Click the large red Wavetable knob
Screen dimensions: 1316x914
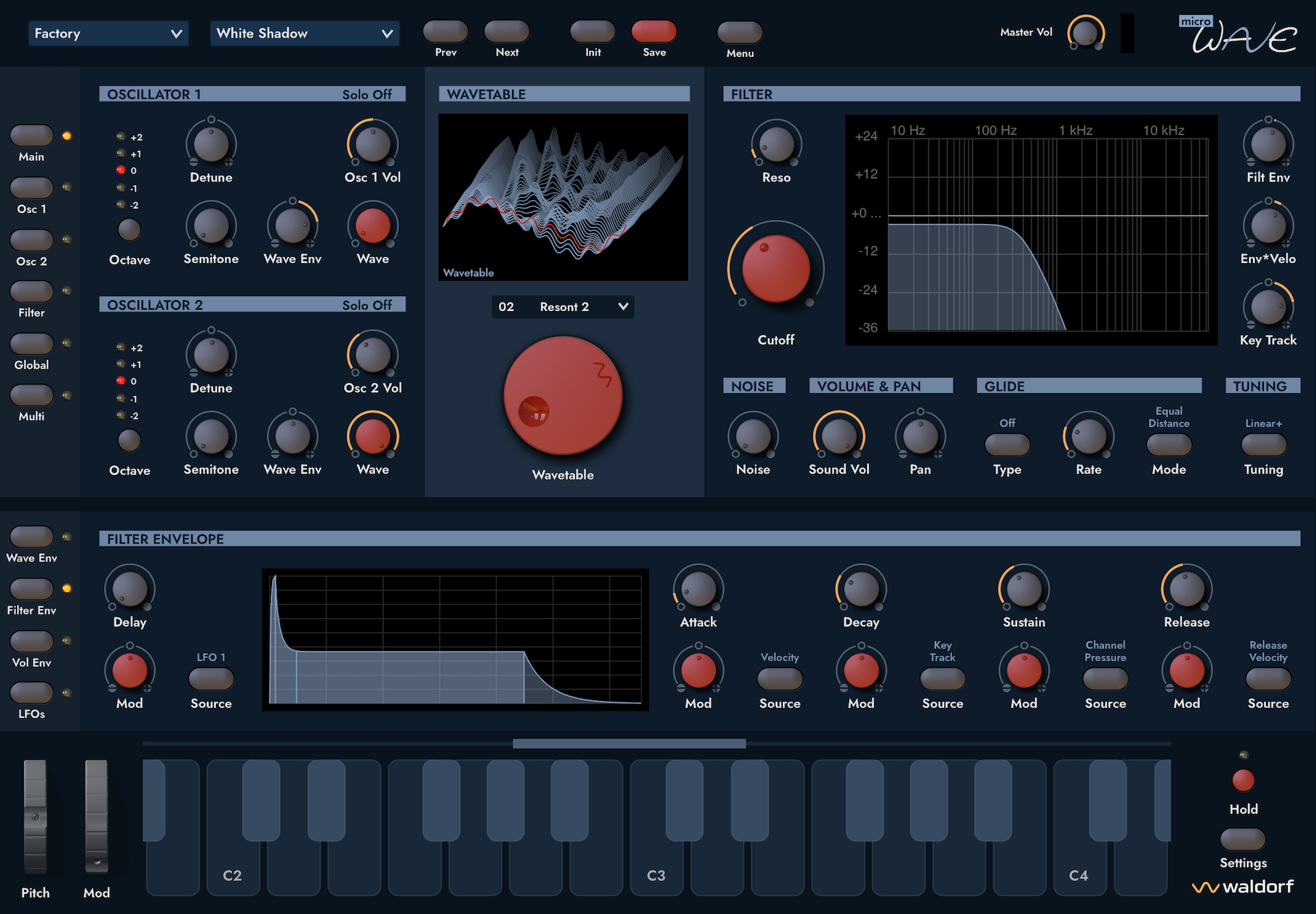pos(563,395)
